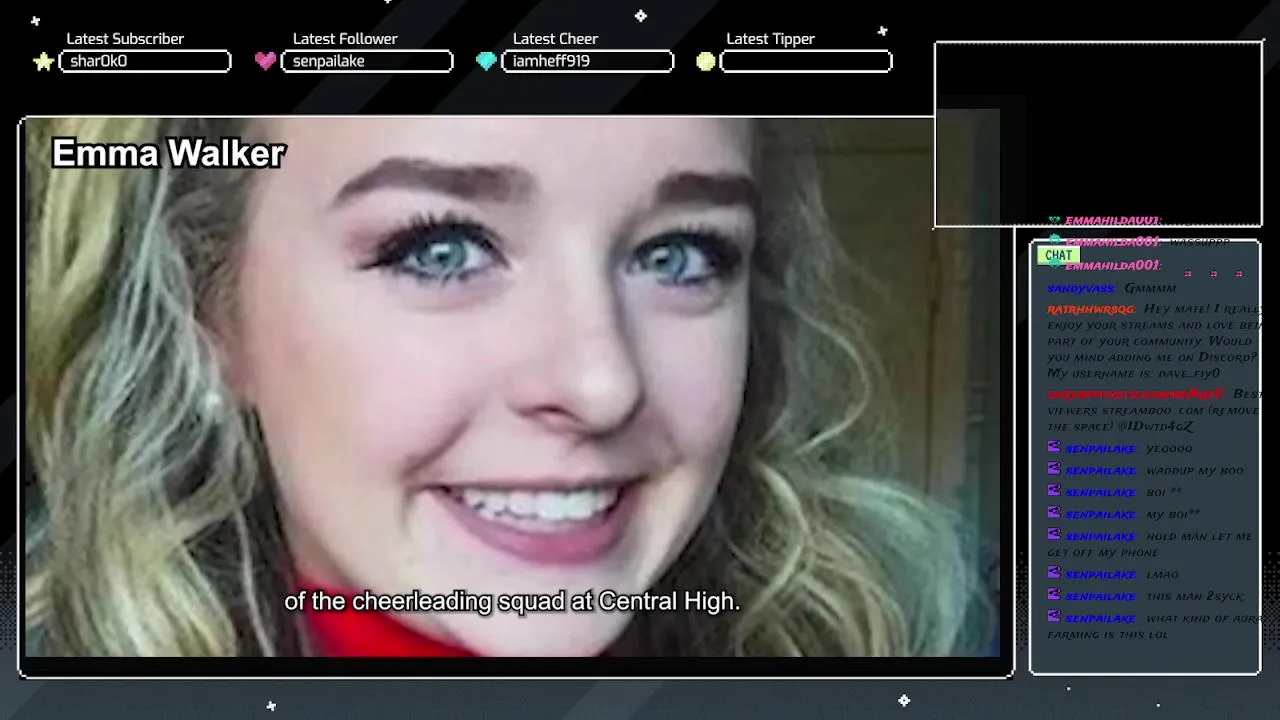
Task: Click badge beside senpailake's "my boi**" message
Action: (x=1054, y=513)
